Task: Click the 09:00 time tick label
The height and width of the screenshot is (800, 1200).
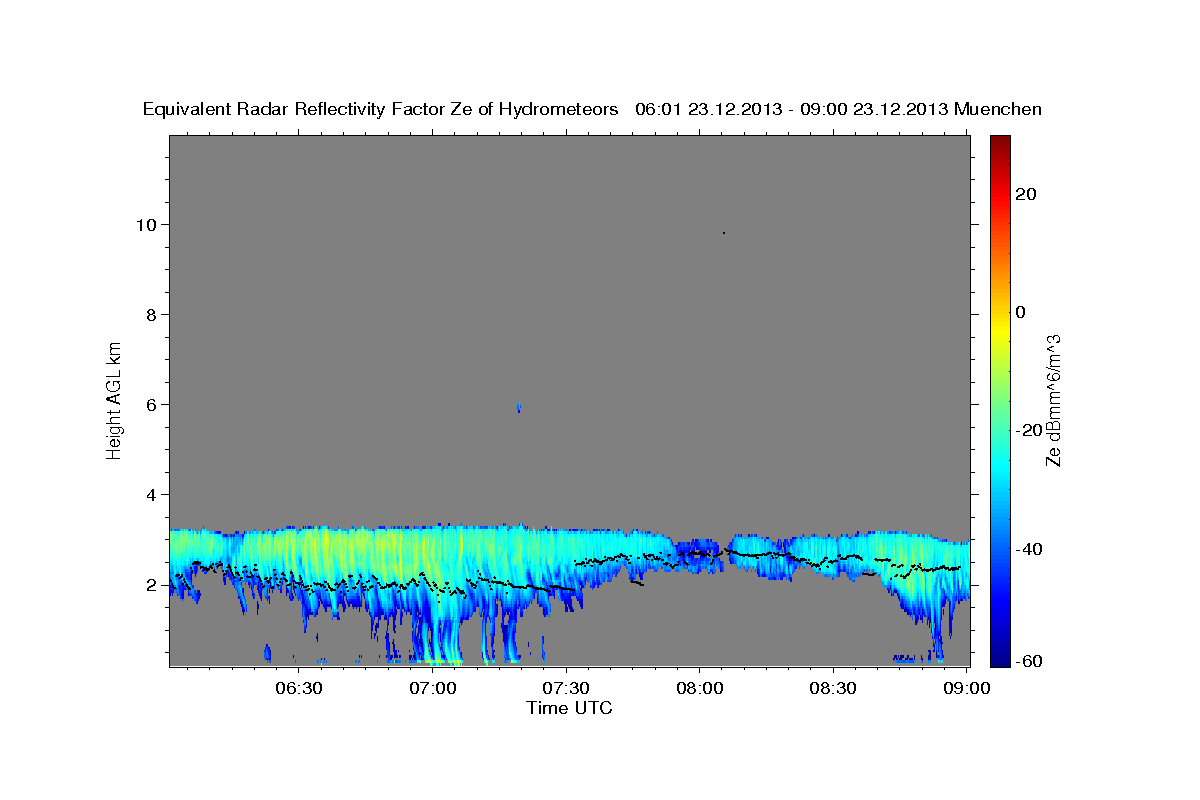Action: pyautogui.click(x=968, y=689)
